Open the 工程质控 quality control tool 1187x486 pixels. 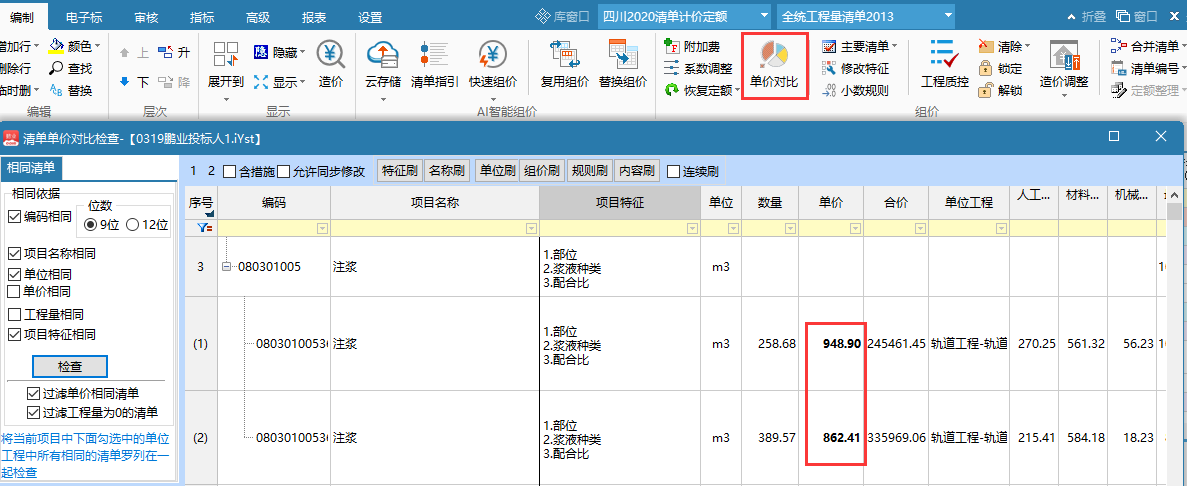944,58
